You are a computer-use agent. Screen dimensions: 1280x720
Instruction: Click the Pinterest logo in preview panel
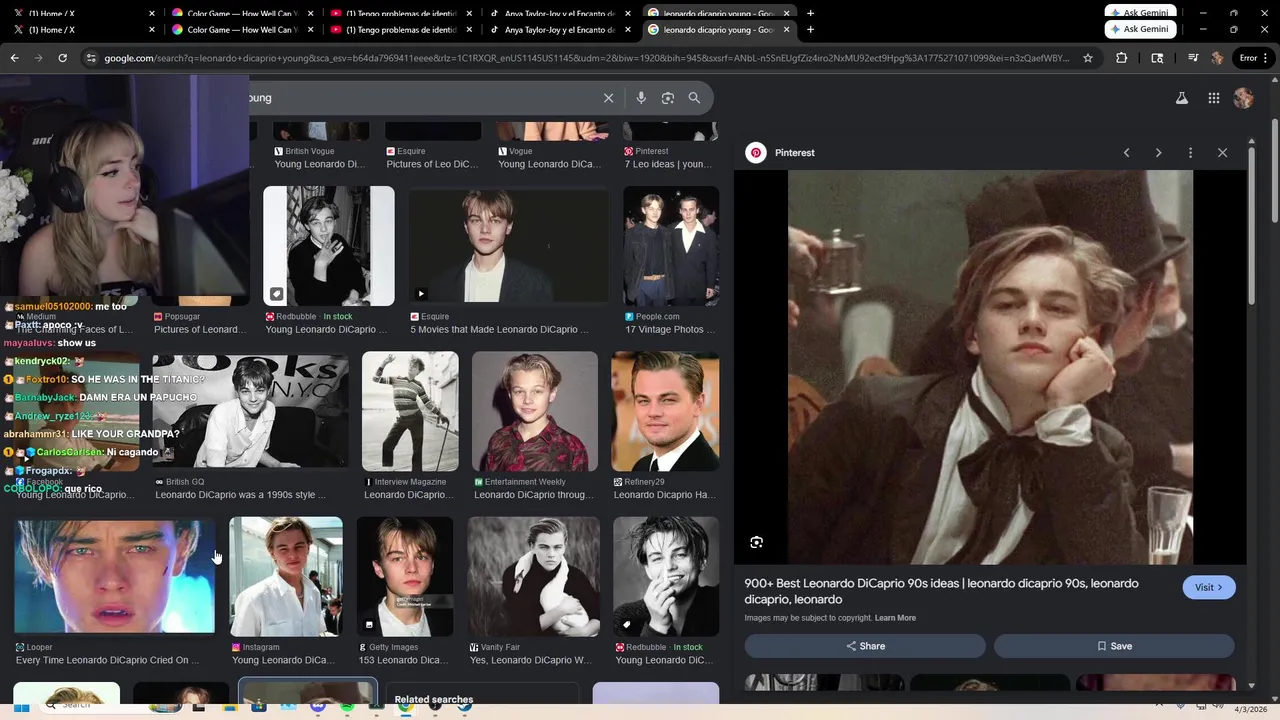point(756,153)
